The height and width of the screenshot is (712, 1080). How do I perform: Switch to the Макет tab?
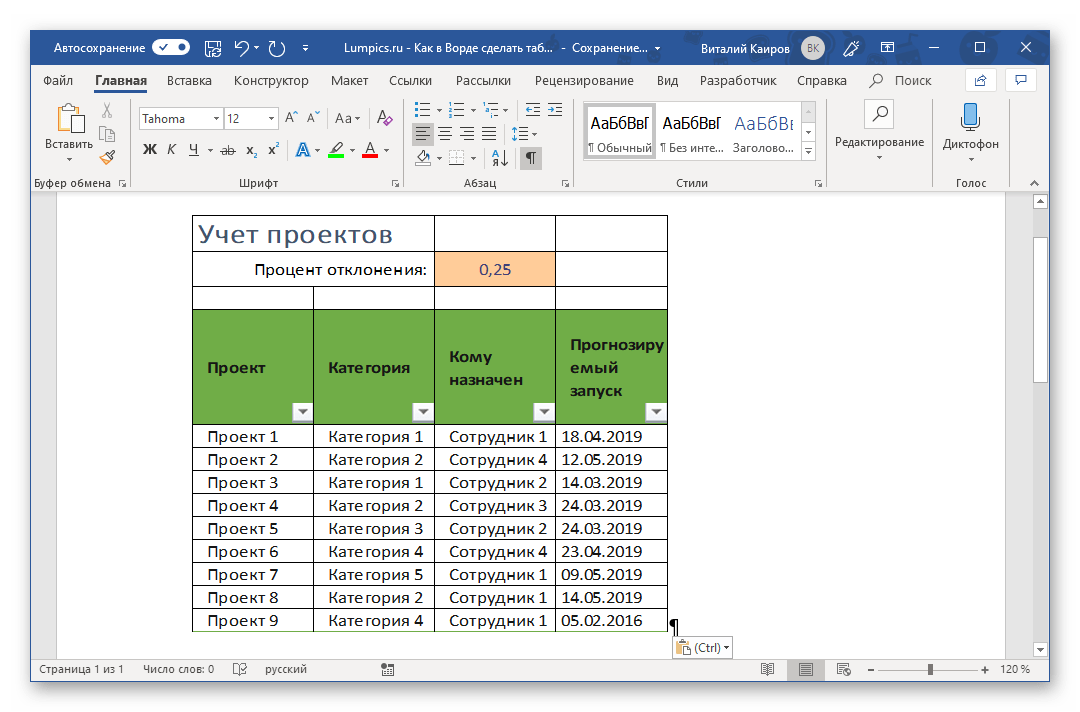coord(349,81)
